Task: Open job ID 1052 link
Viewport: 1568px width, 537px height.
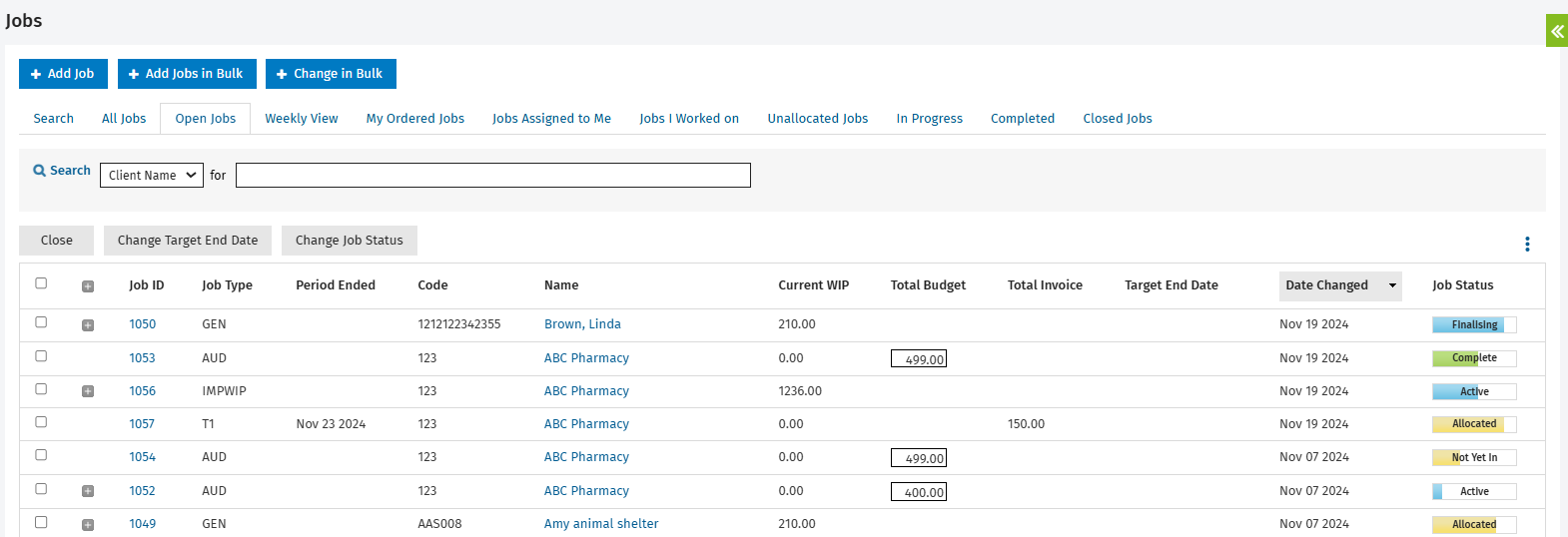Action: pyautogui.click(x=143, y=491)
